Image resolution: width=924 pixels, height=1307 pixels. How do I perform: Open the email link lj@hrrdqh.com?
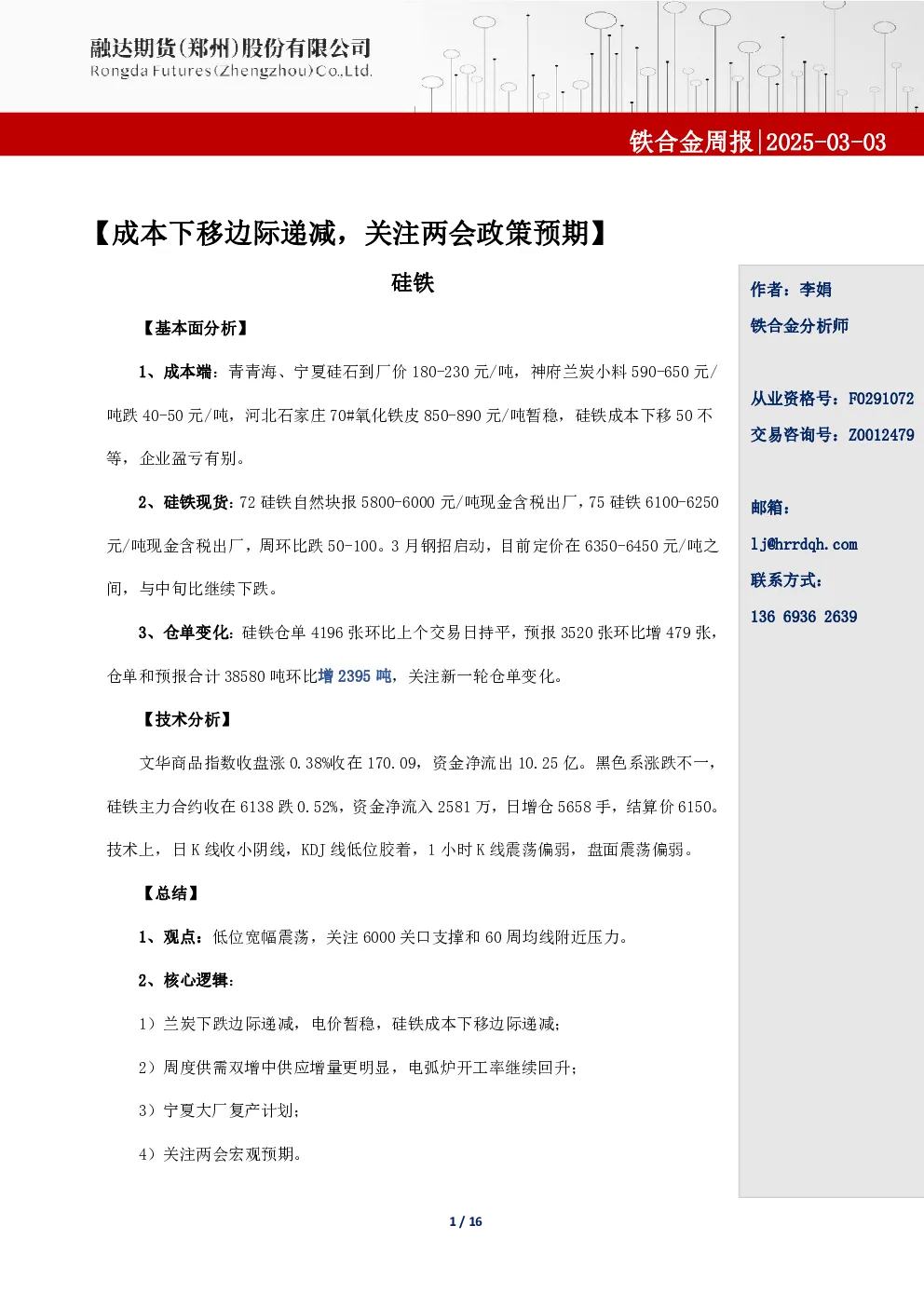(804, 544)
